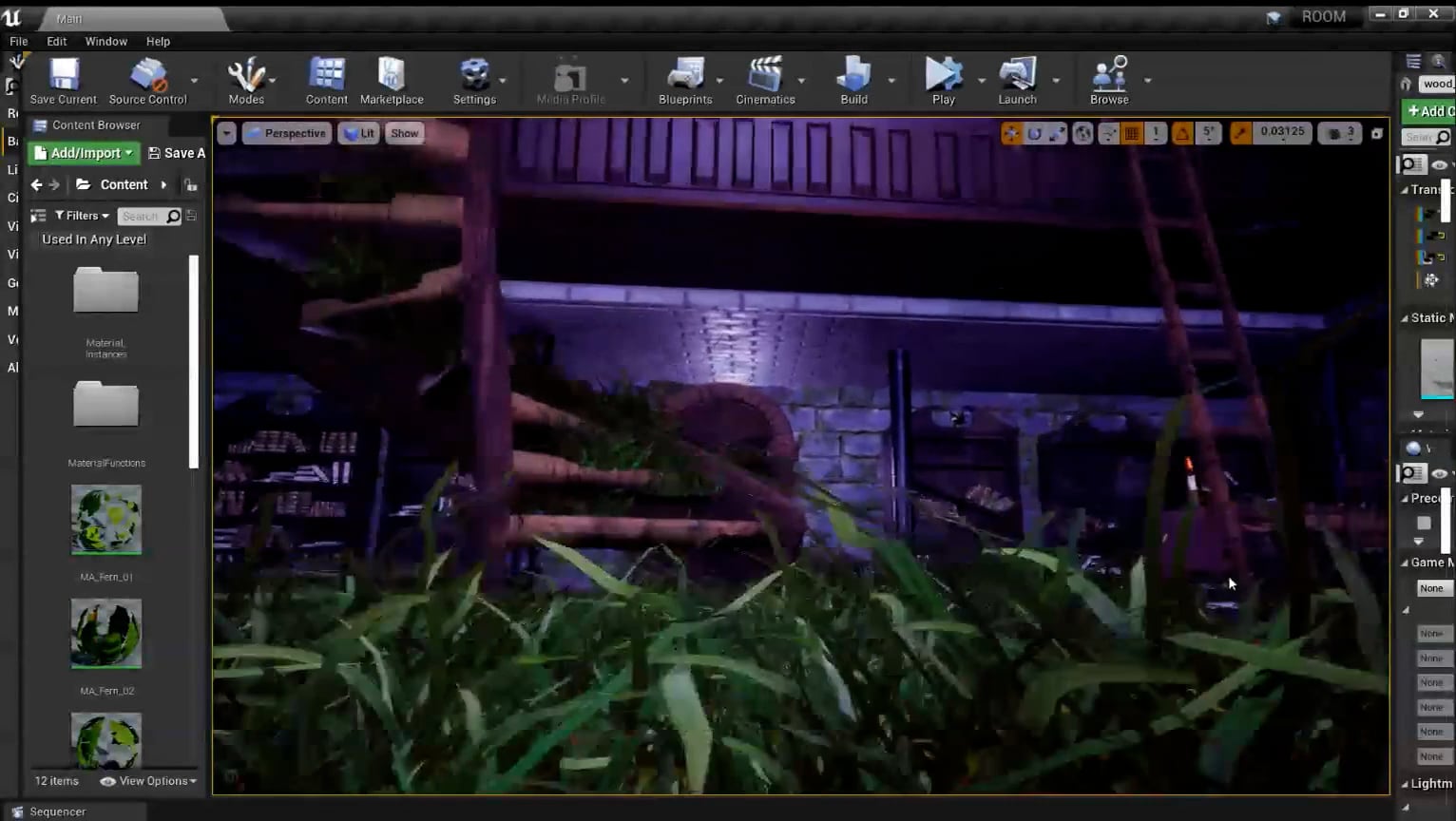This screenshot has width=1456, height=821.
Task: Select the rotate gizmo mode in viewport
Action: click(1034, 134)
